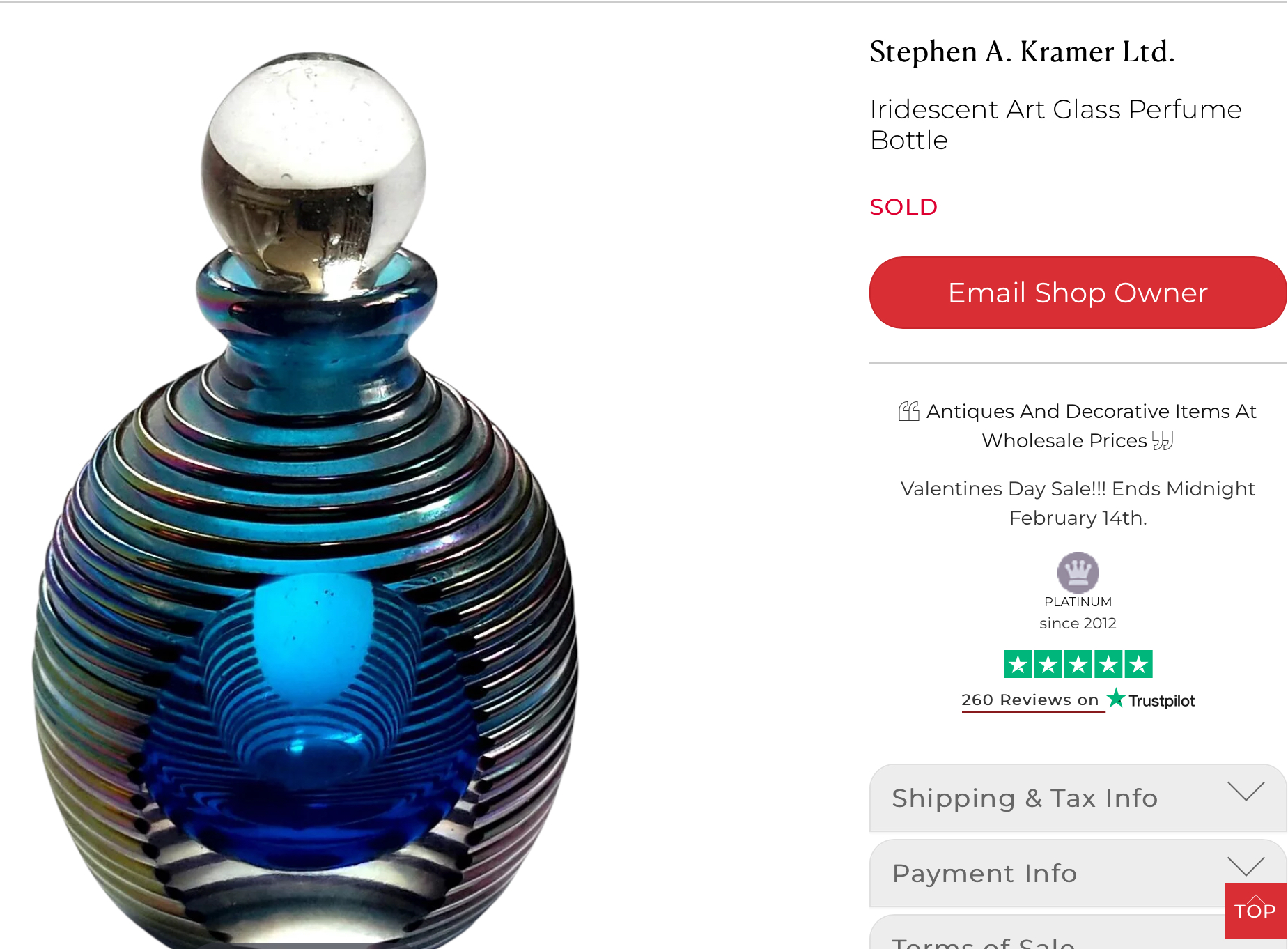Click the first green Trustpilot rating star
This screenshot has width=1288, height=949.
1018,664
